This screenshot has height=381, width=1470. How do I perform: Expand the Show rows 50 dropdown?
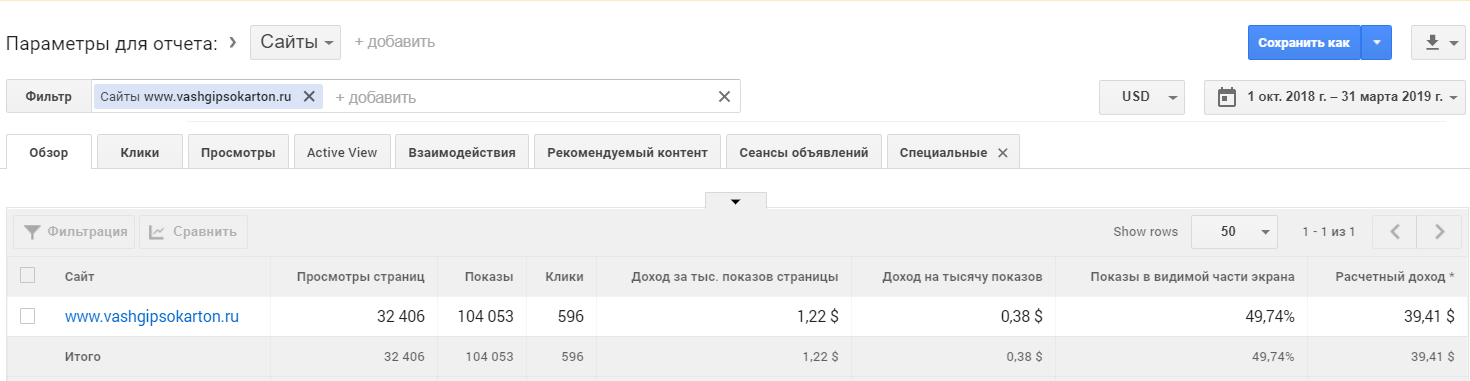pyautogui.click(x=1235, y=232)
